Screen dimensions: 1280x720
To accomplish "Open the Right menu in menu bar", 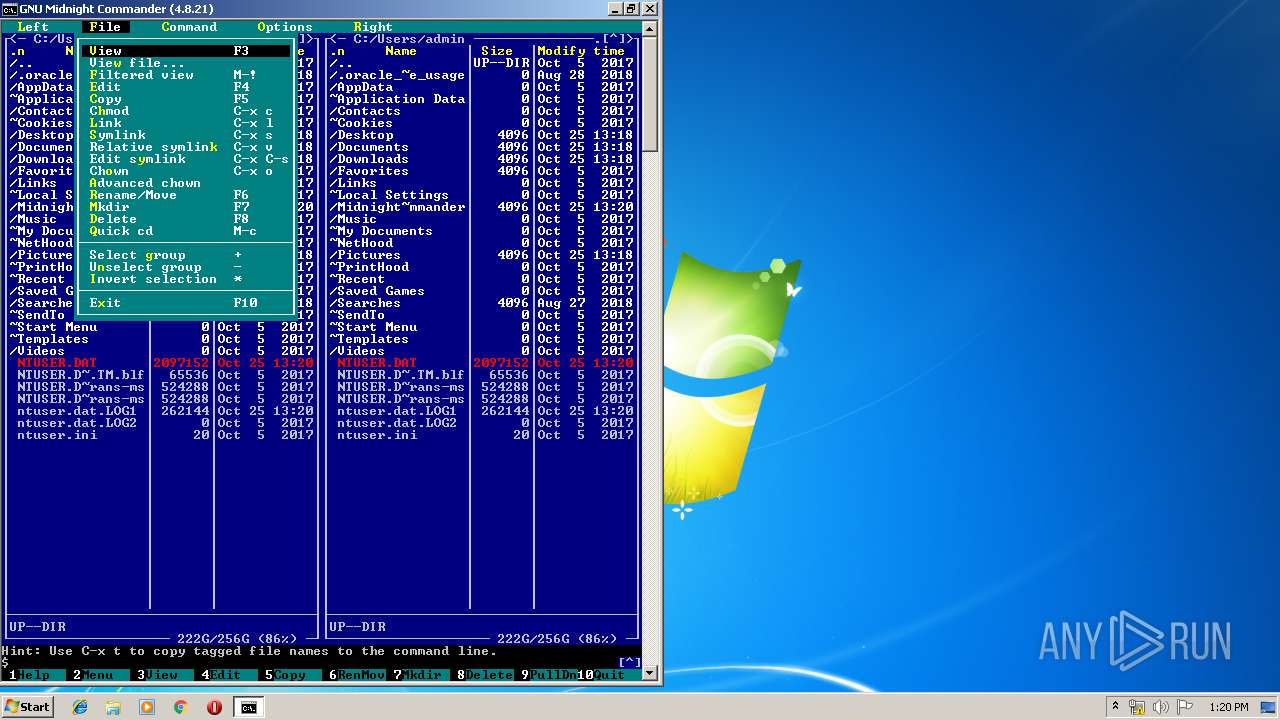I will coord(373,27).
